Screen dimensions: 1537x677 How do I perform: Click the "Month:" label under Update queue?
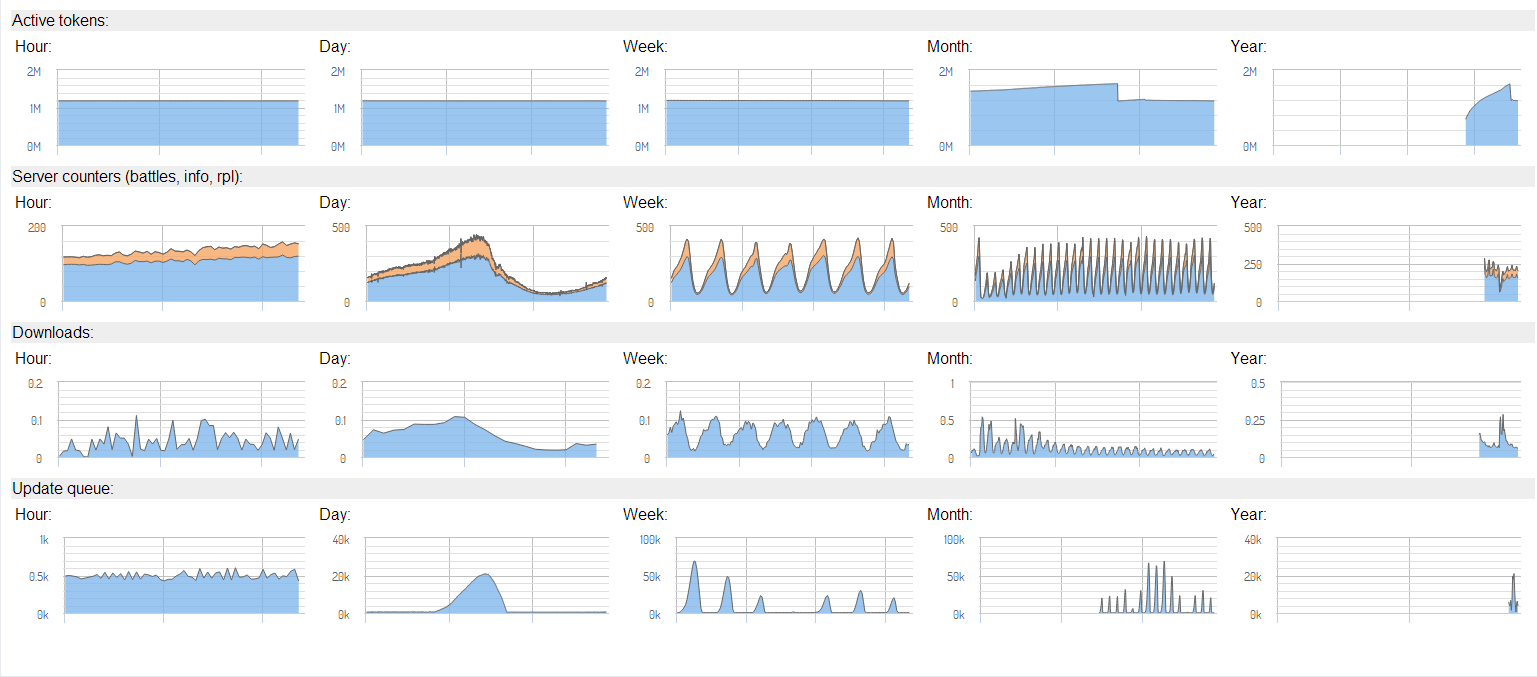point(950,514)
